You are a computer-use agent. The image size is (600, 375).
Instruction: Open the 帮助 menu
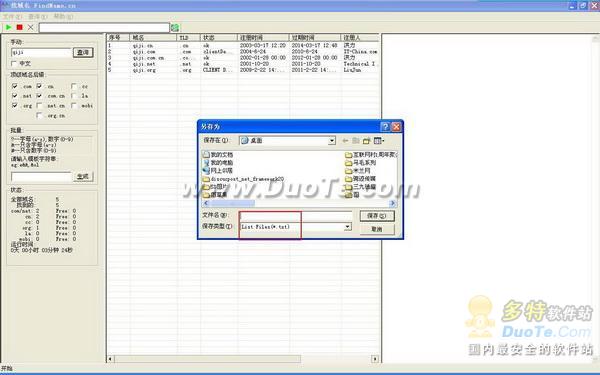pyautogui.click(x=63, y=16)
